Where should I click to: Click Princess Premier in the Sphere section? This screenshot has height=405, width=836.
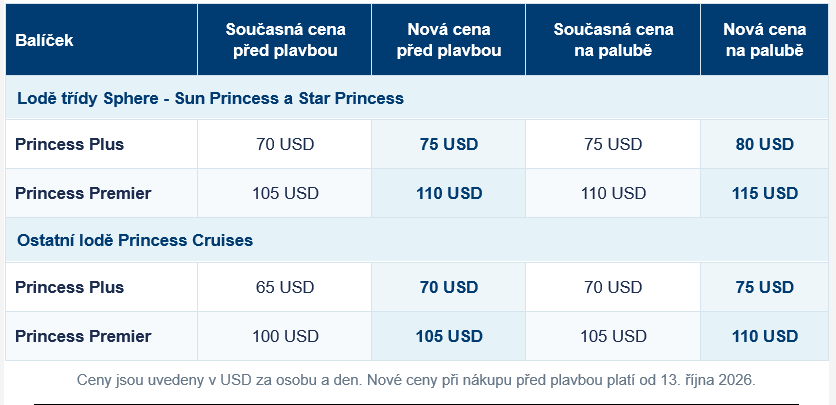click(x=83, y=193)
